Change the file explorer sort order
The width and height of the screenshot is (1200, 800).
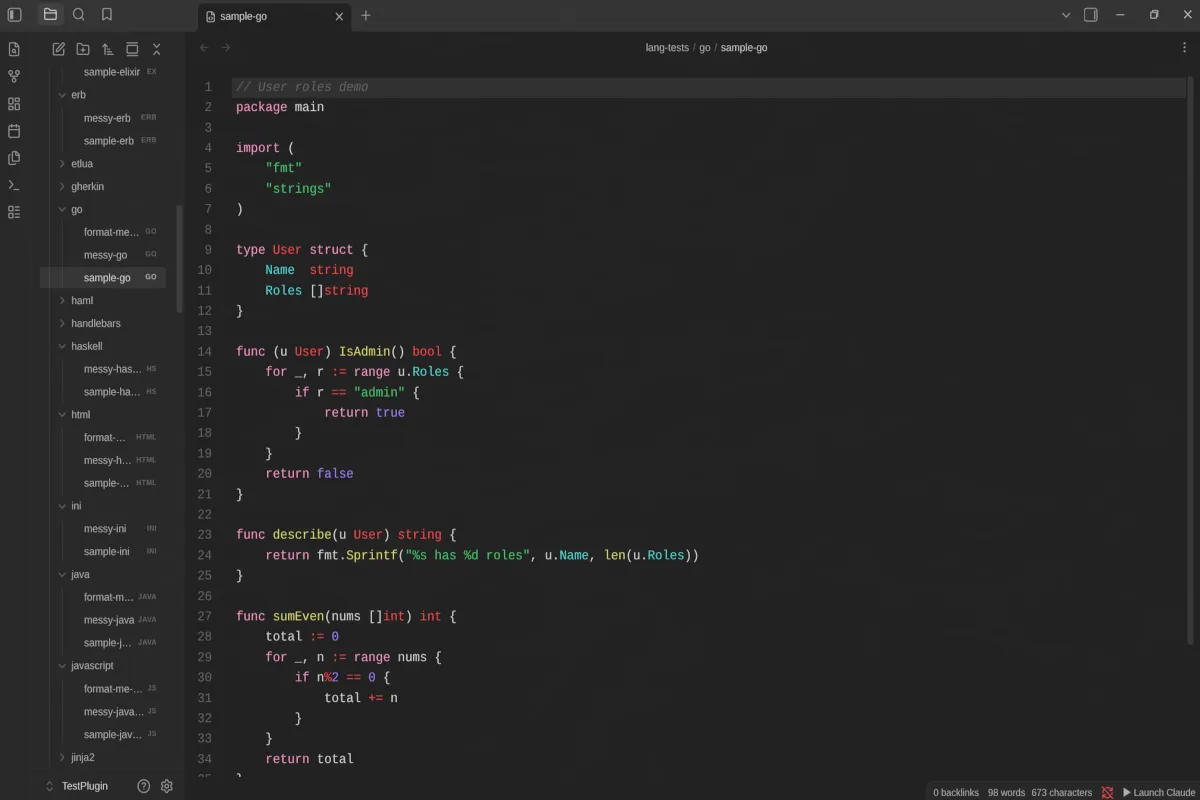coord(108,49)
